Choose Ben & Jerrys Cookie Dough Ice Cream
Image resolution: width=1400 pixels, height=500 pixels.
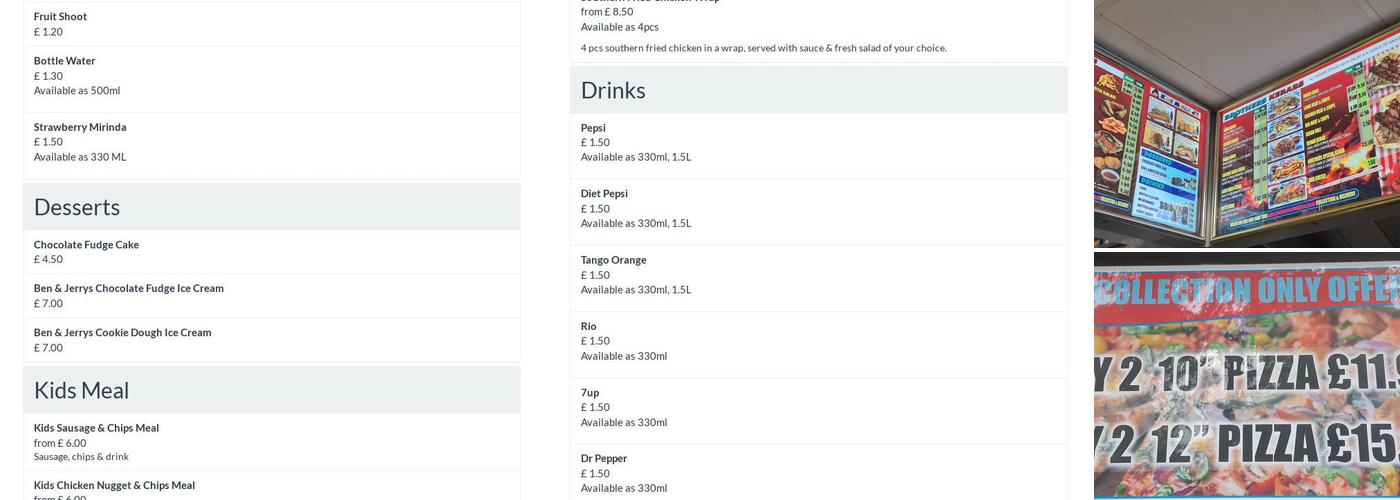coord(271,340)
